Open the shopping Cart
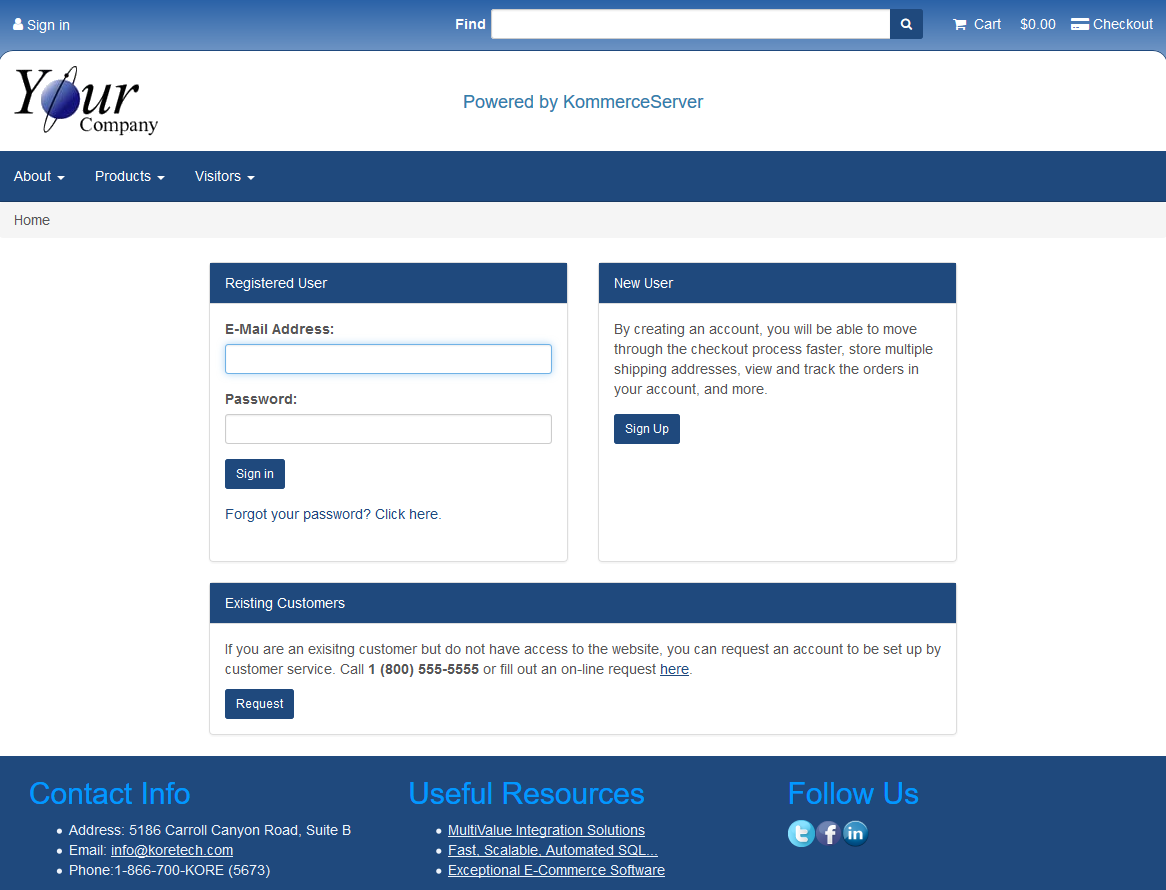 point(977,24)
